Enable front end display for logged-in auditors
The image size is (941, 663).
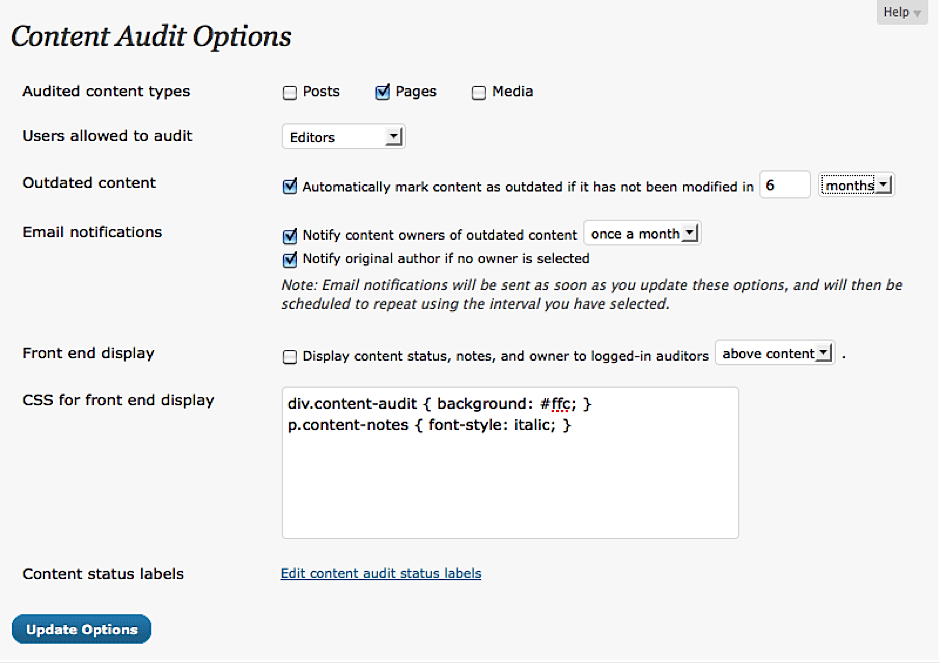(290, 356)
